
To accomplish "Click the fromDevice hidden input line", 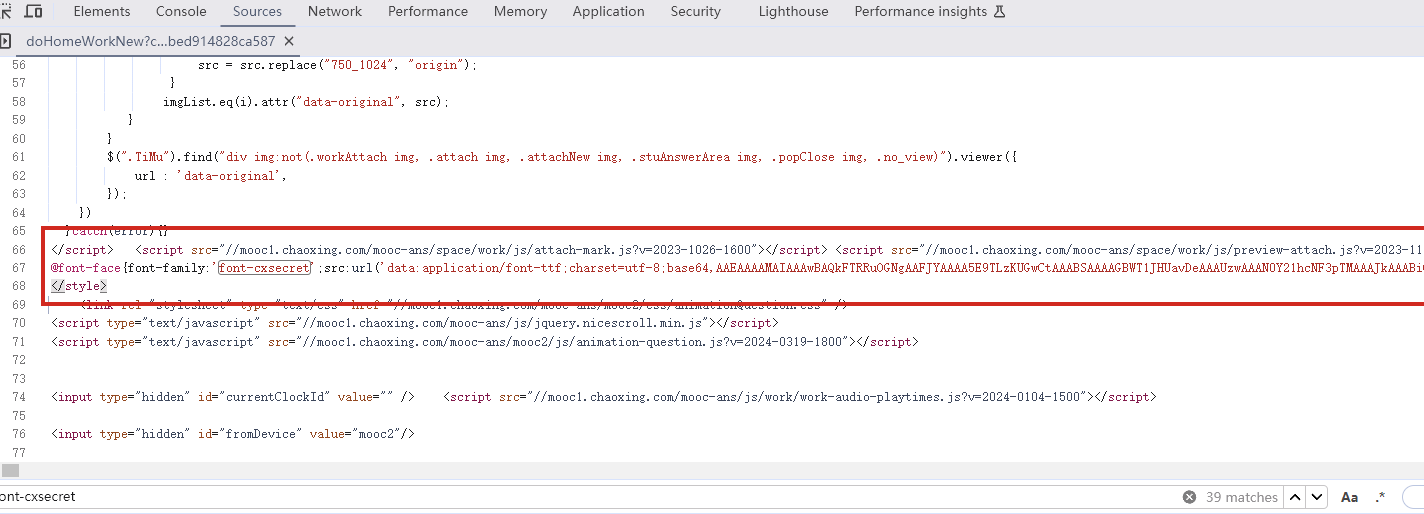I will tap(233, 434).
